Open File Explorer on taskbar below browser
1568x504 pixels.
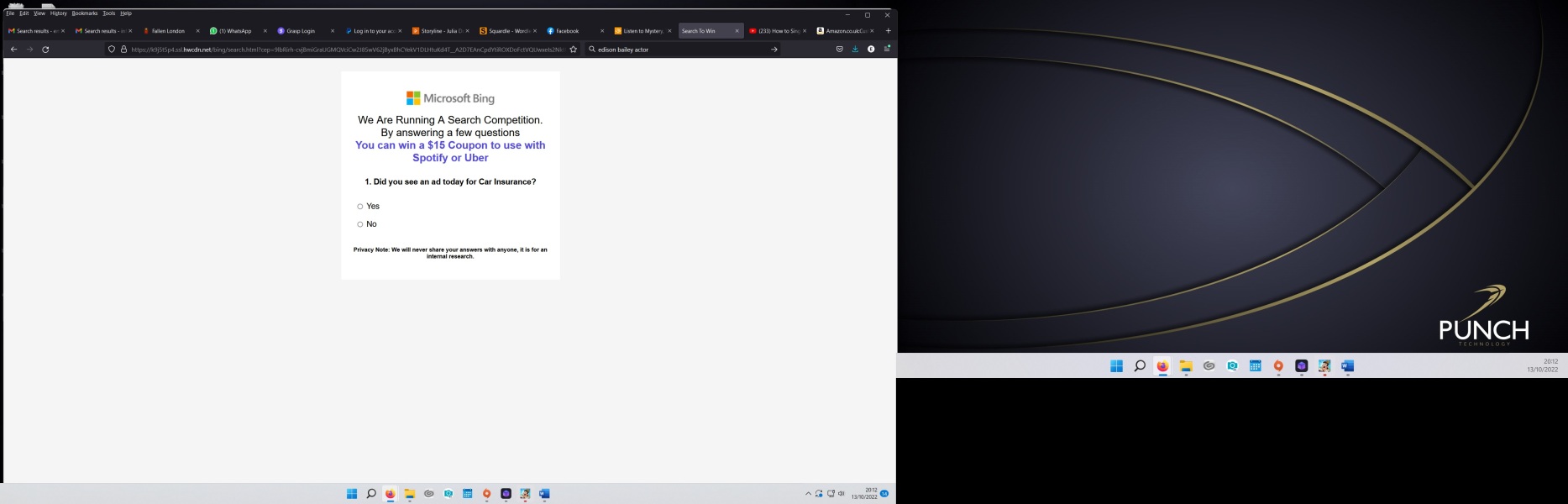pos(410,494)
